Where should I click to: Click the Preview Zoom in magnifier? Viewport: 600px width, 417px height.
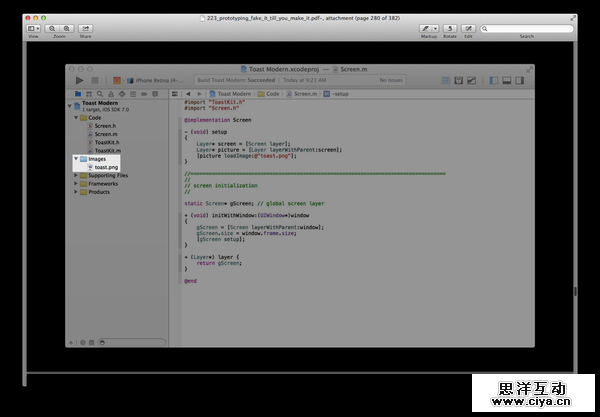click(x=64, y=28)
